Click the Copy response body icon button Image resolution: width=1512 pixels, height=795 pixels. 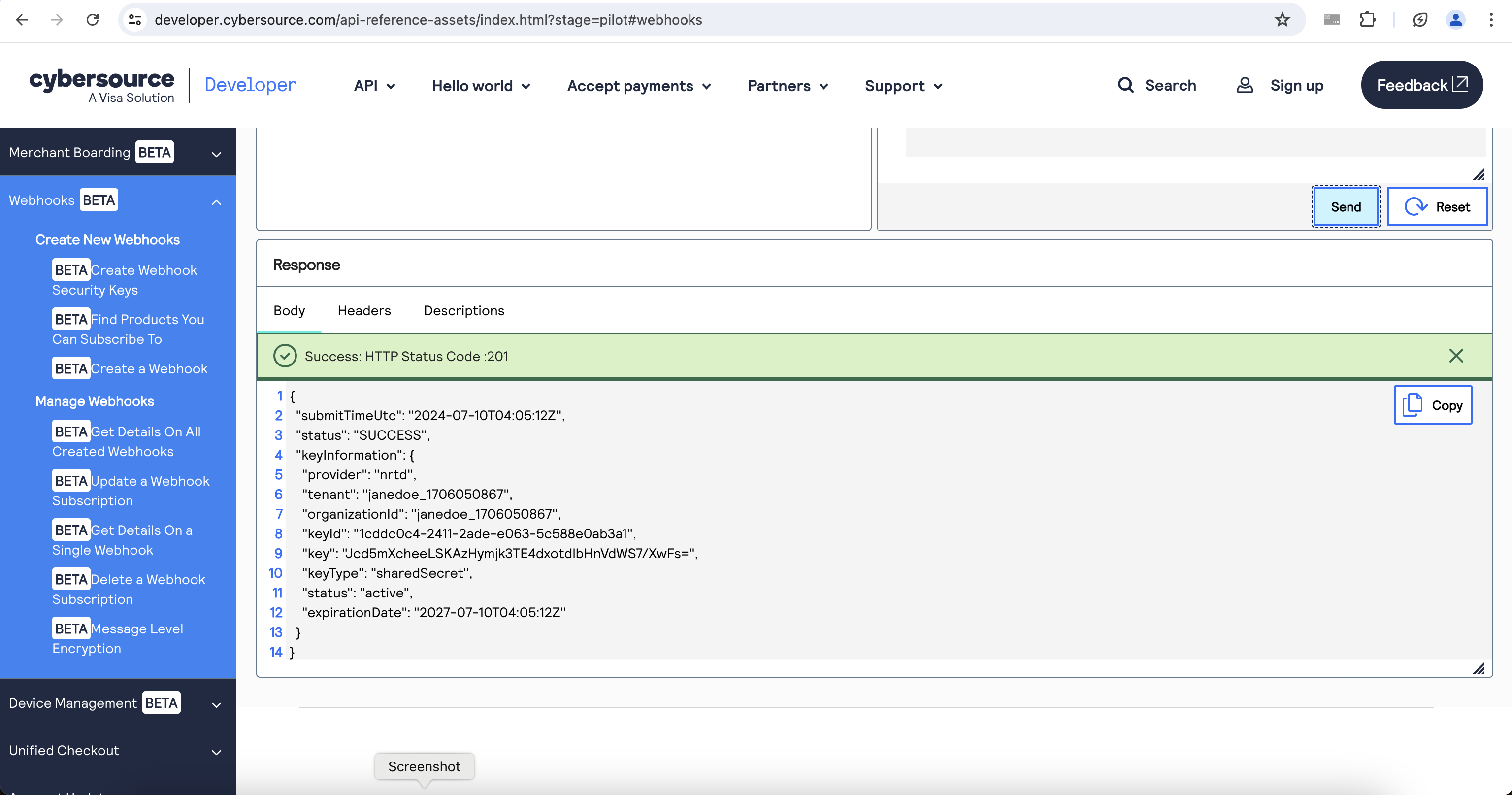click(x=1432, y=405)
